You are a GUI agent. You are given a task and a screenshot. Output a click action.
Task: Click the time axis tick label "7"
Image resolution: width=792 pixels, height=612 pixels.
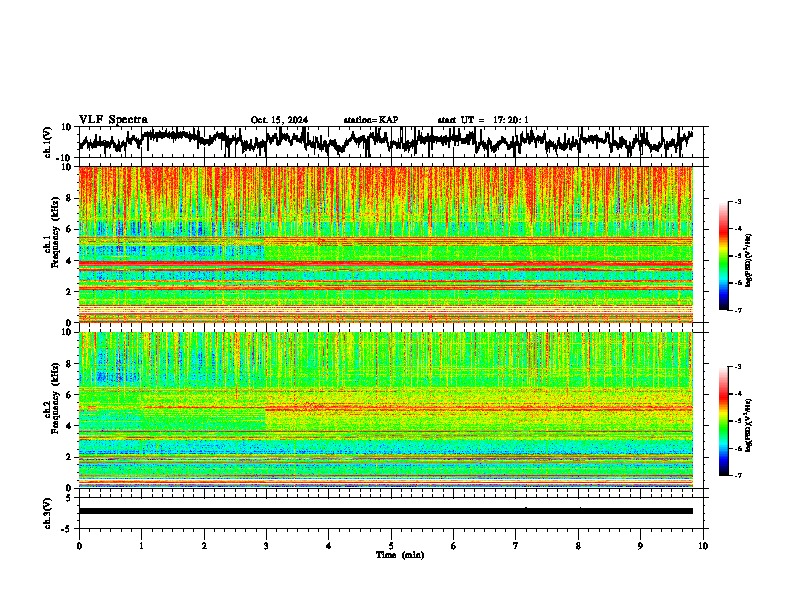coord(516,546)
